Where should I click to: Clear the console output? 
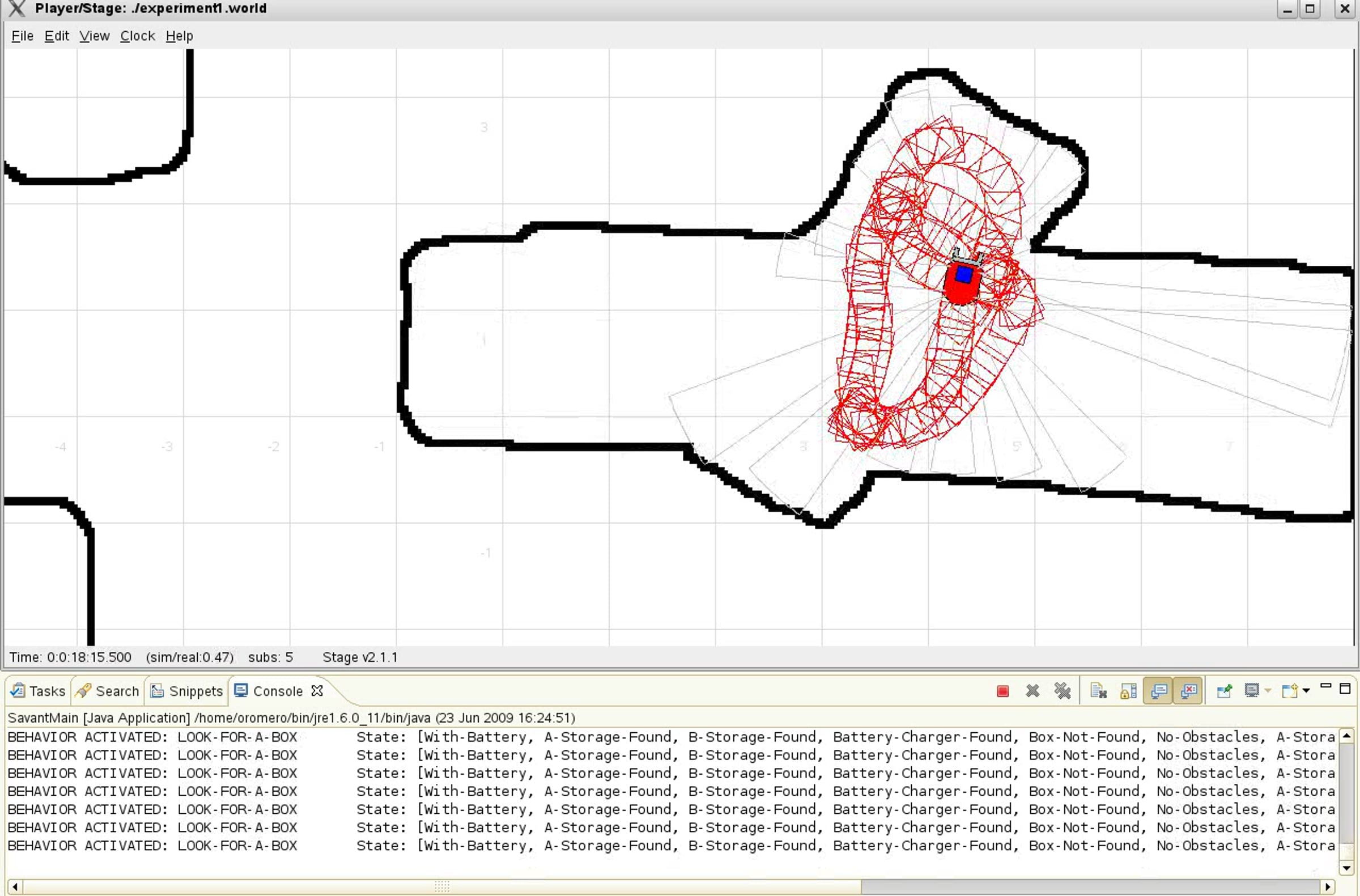1098,691
